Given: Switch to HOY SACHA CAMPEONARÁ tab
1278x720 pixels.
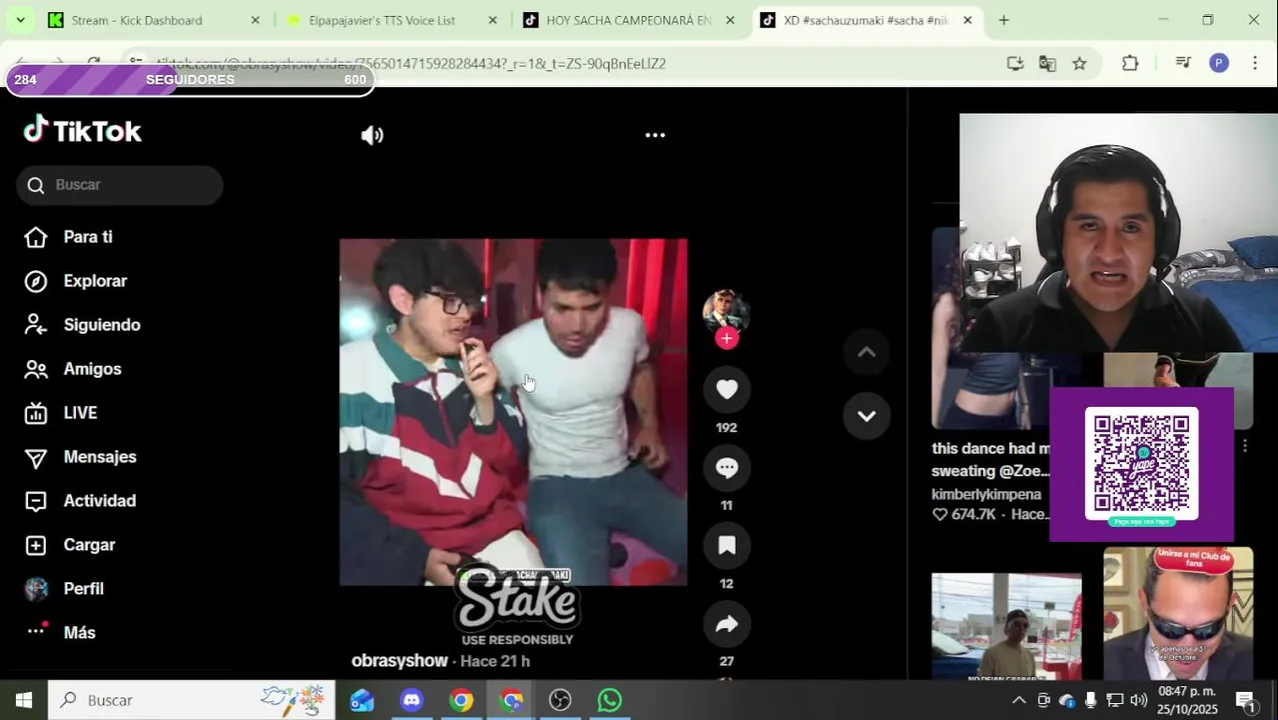Looking at the screenshot, I should (628, 20).
